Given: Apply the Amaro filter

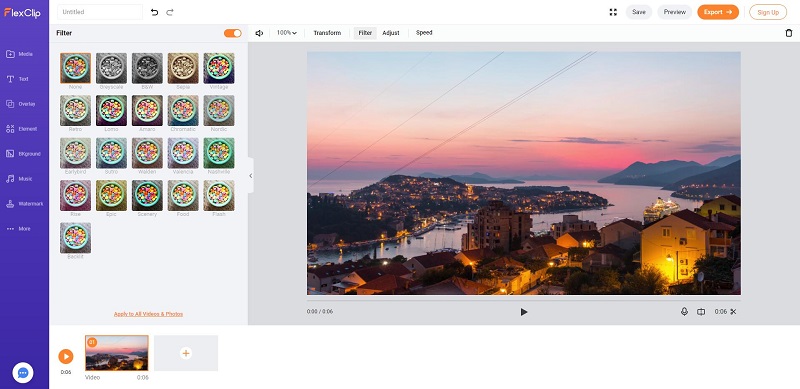Looking at the screenshot, I should [x=147, y=110].
